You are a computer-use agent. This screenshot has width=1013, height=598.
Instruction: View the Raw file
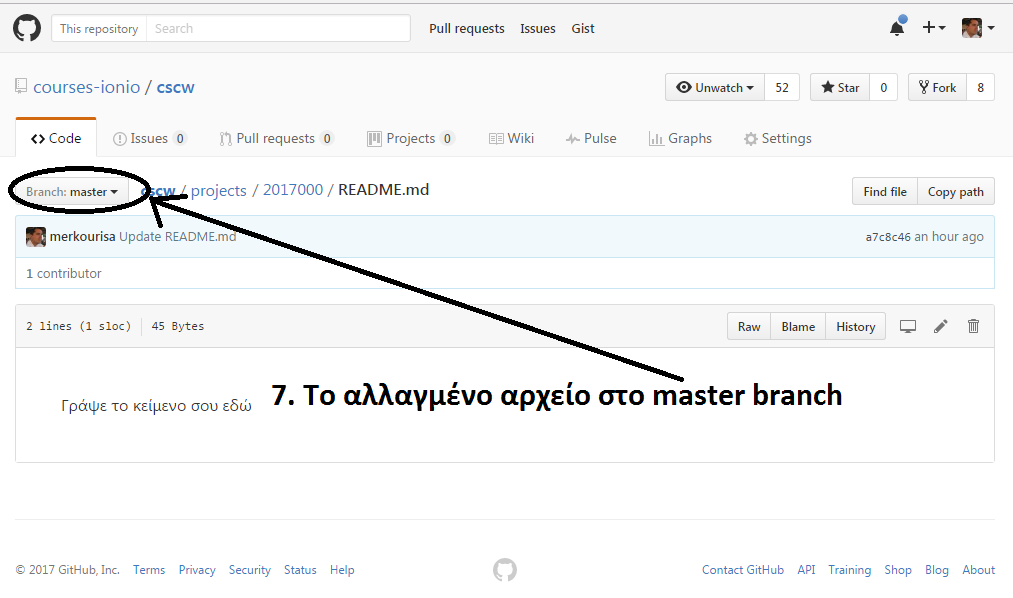[x=749, y=327]
